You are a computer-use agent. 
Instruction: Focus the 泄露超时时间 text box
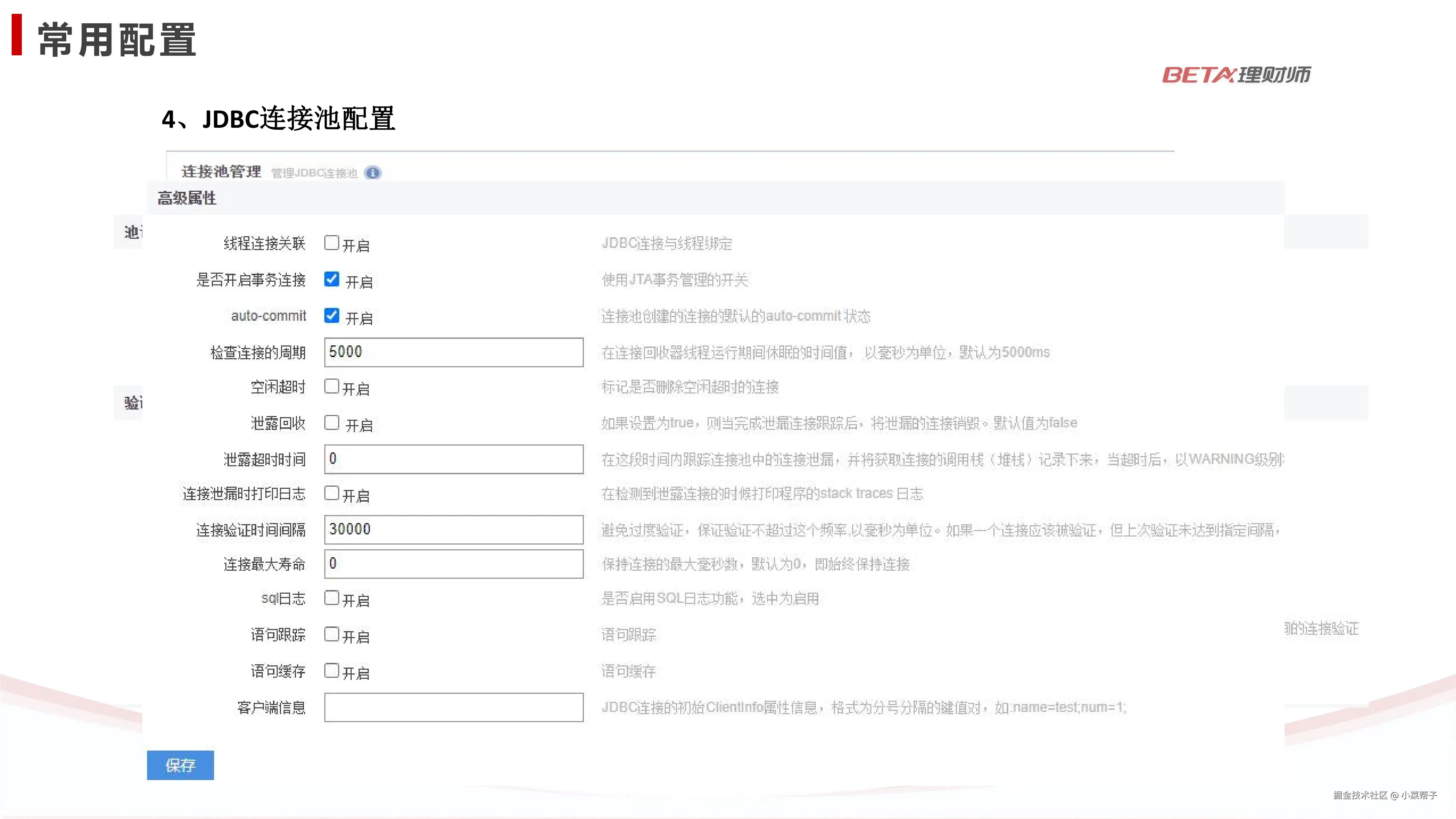tap(453, 459)
